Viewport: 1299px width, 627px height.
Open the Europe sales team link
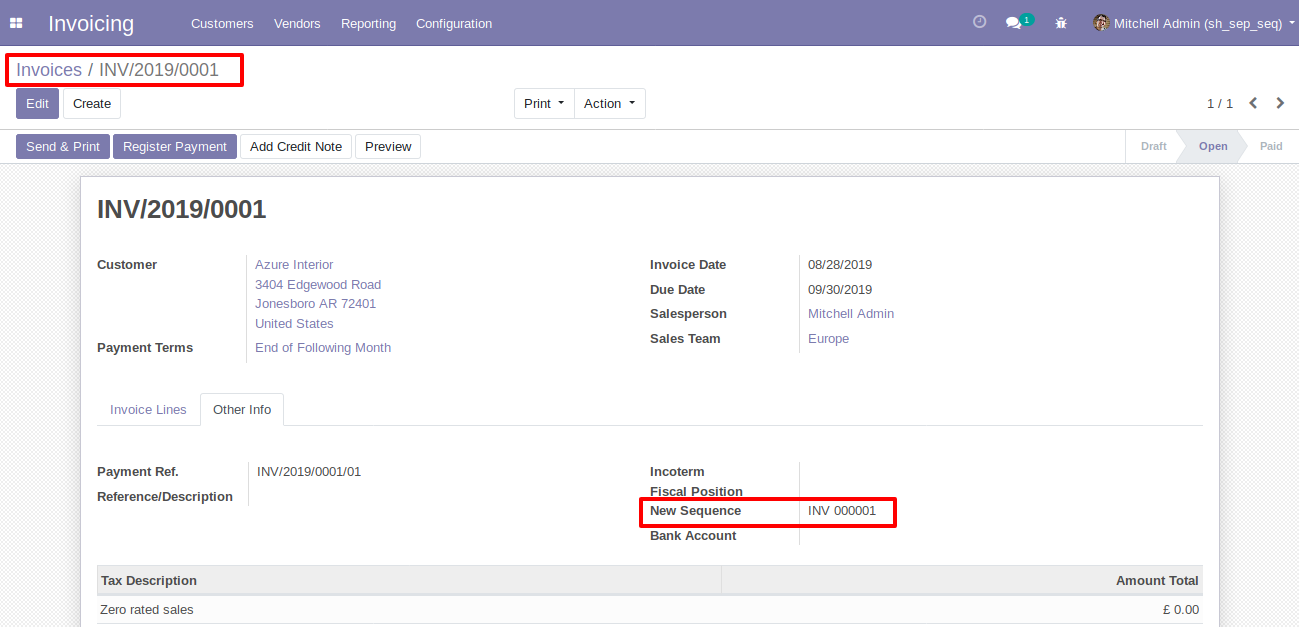(828, 339)
